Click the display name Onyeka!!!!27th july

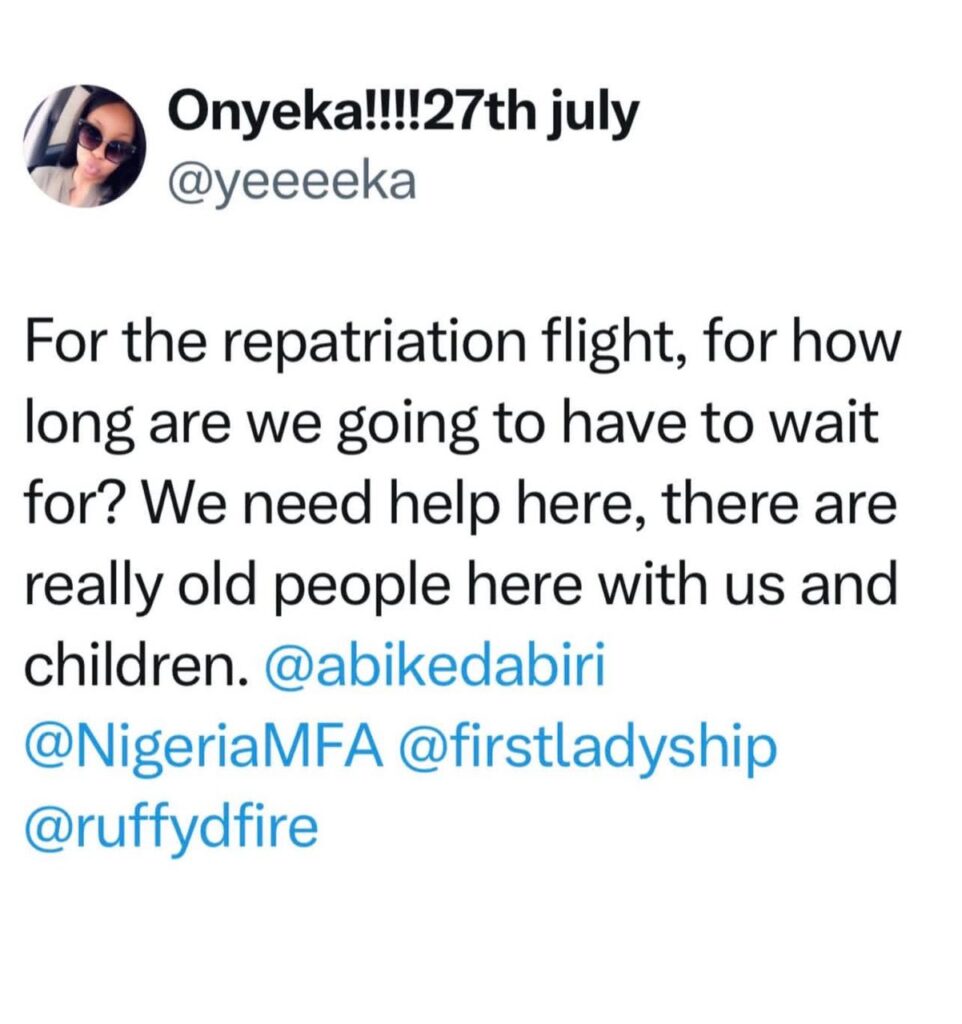[x=406, y=115]
